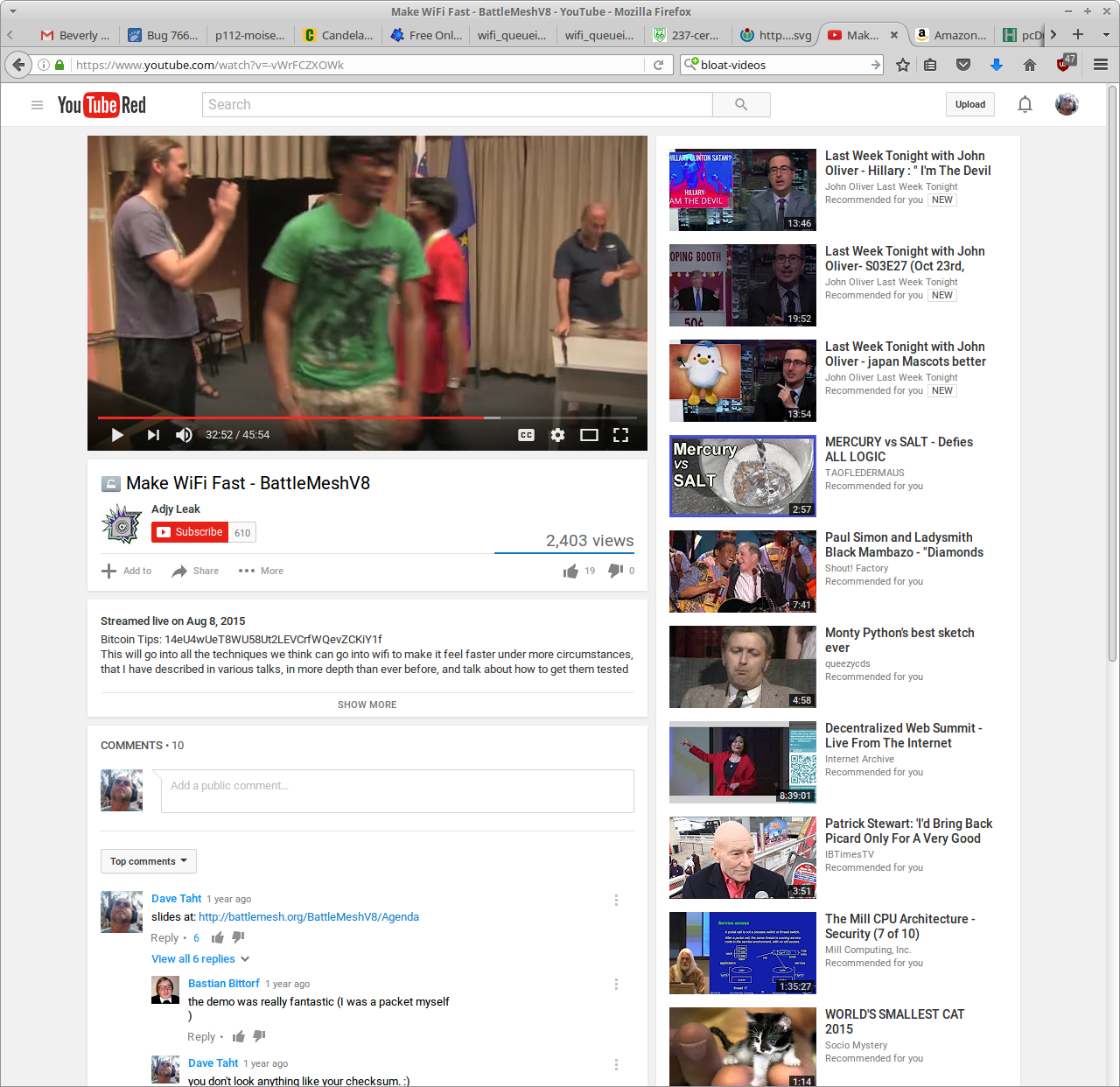Click the search magnifier button
1120x1087 pixels.
[x=741, y=105]
